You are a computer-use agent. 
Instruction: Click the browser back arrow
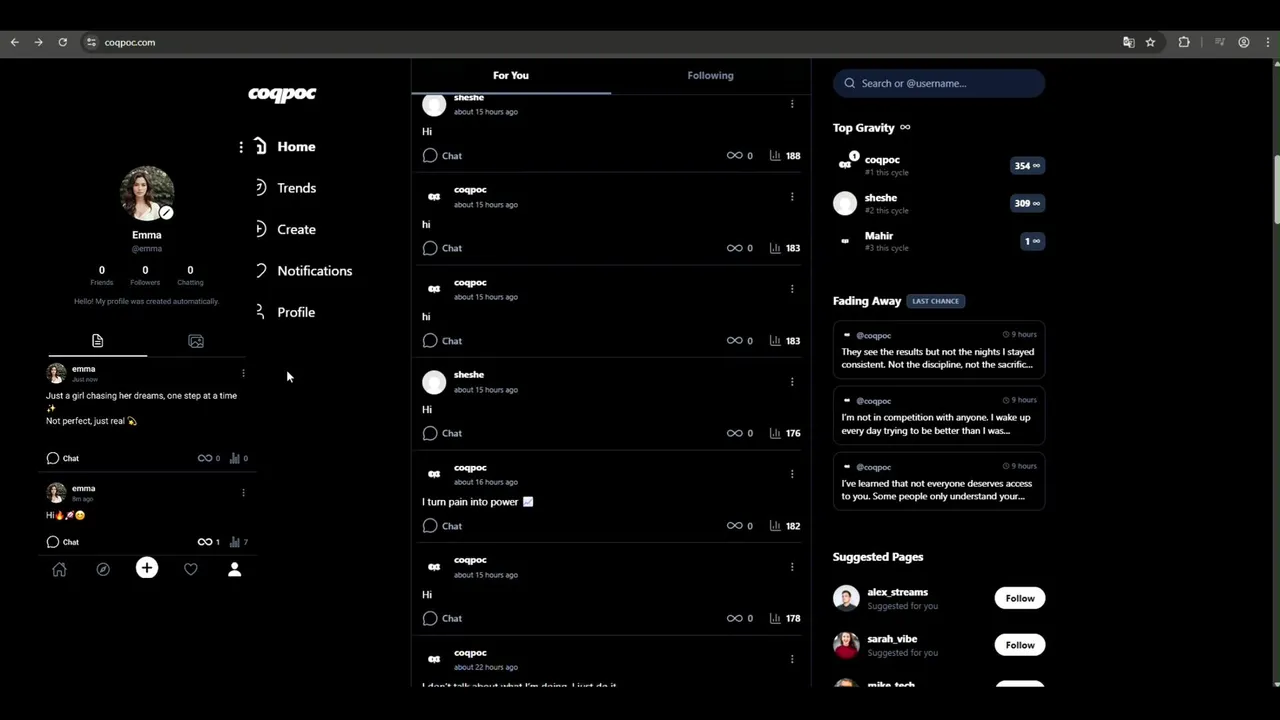point(14,42)
